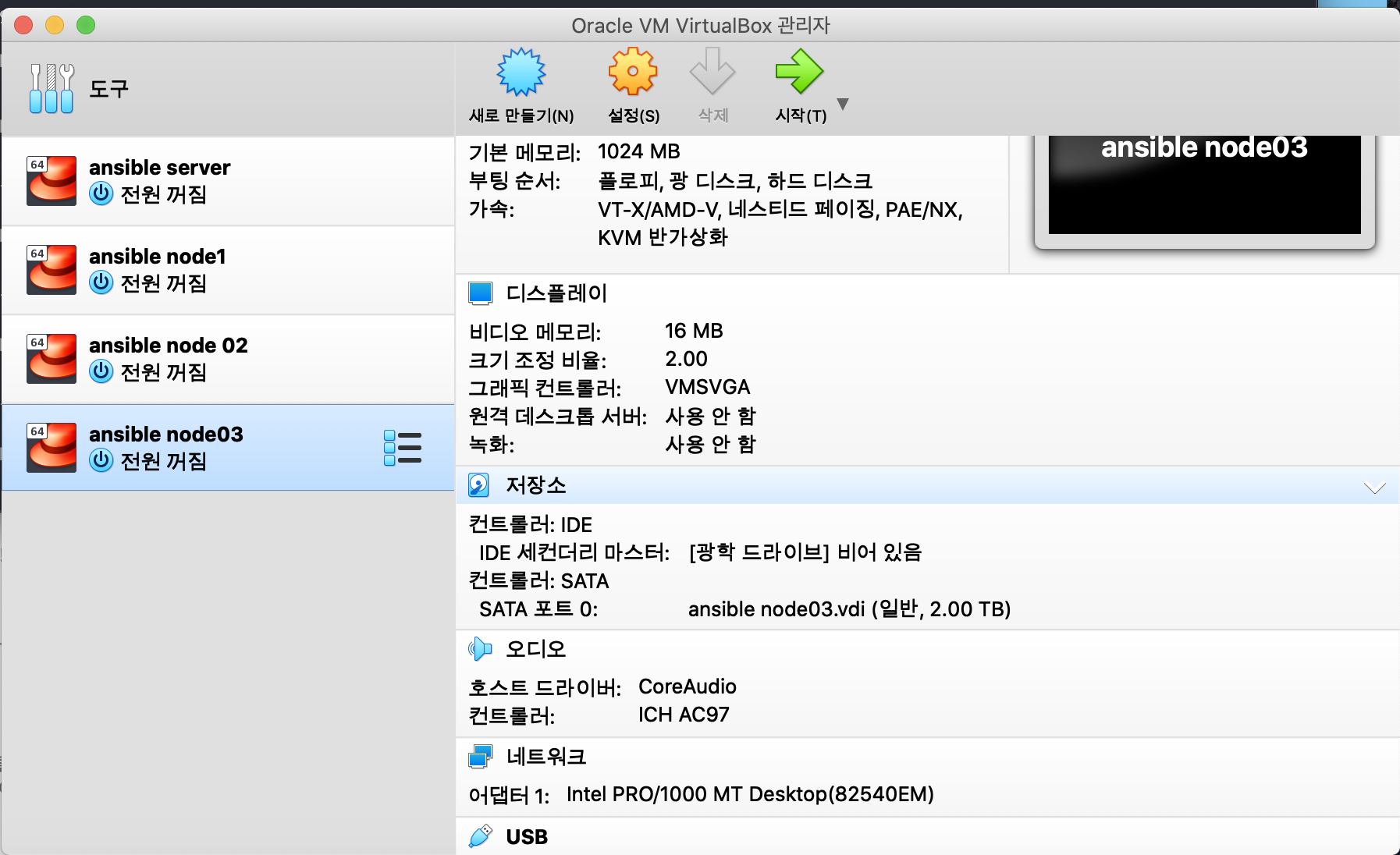Viewport: 1400px width, 855px height.
Task: Click power-off status icon for ansible node03
Action: (x=101, y=460)
